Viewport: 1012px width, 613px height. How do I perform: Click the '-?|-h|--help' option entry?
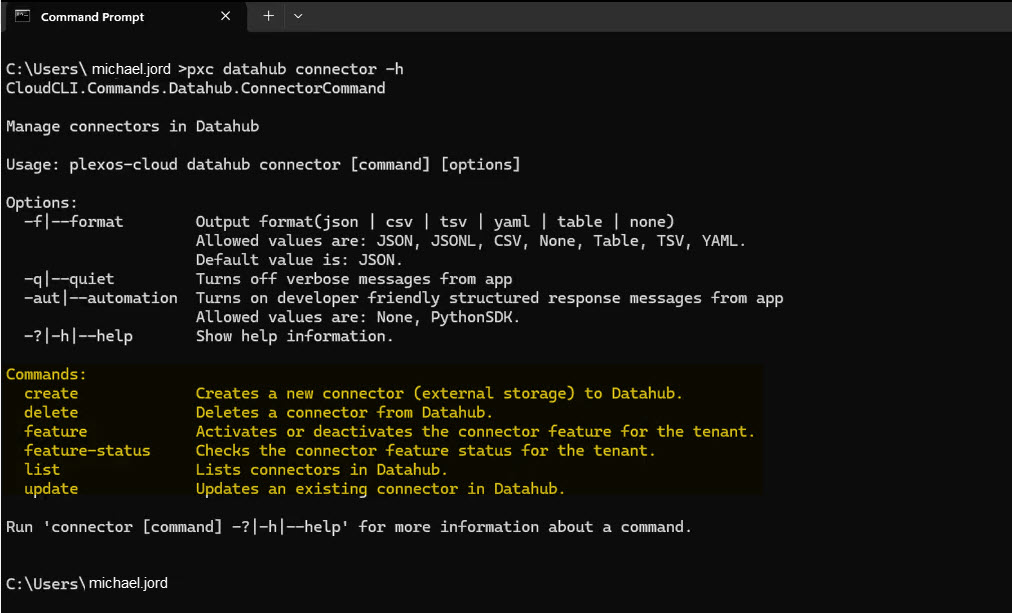click(x=77, y=336)
